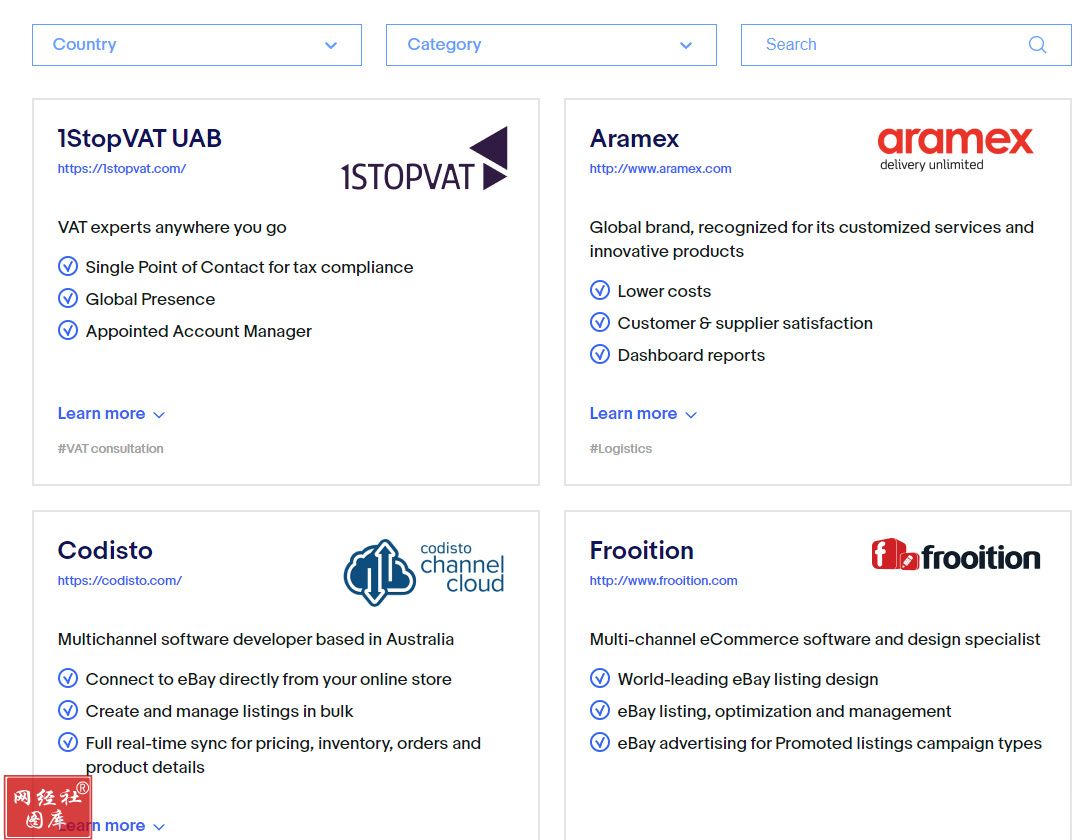This screenshot has height=840, width=1086.
Task: Click checkmark icon beside Single Point of Contact
Action: (x=68, y=266)
